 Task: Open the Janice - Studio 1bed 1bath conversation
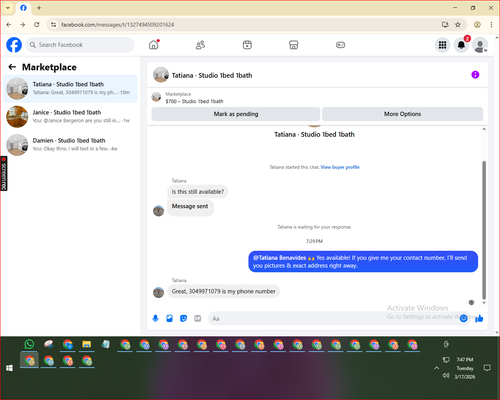pyautogui.click(x=70, y=117)
